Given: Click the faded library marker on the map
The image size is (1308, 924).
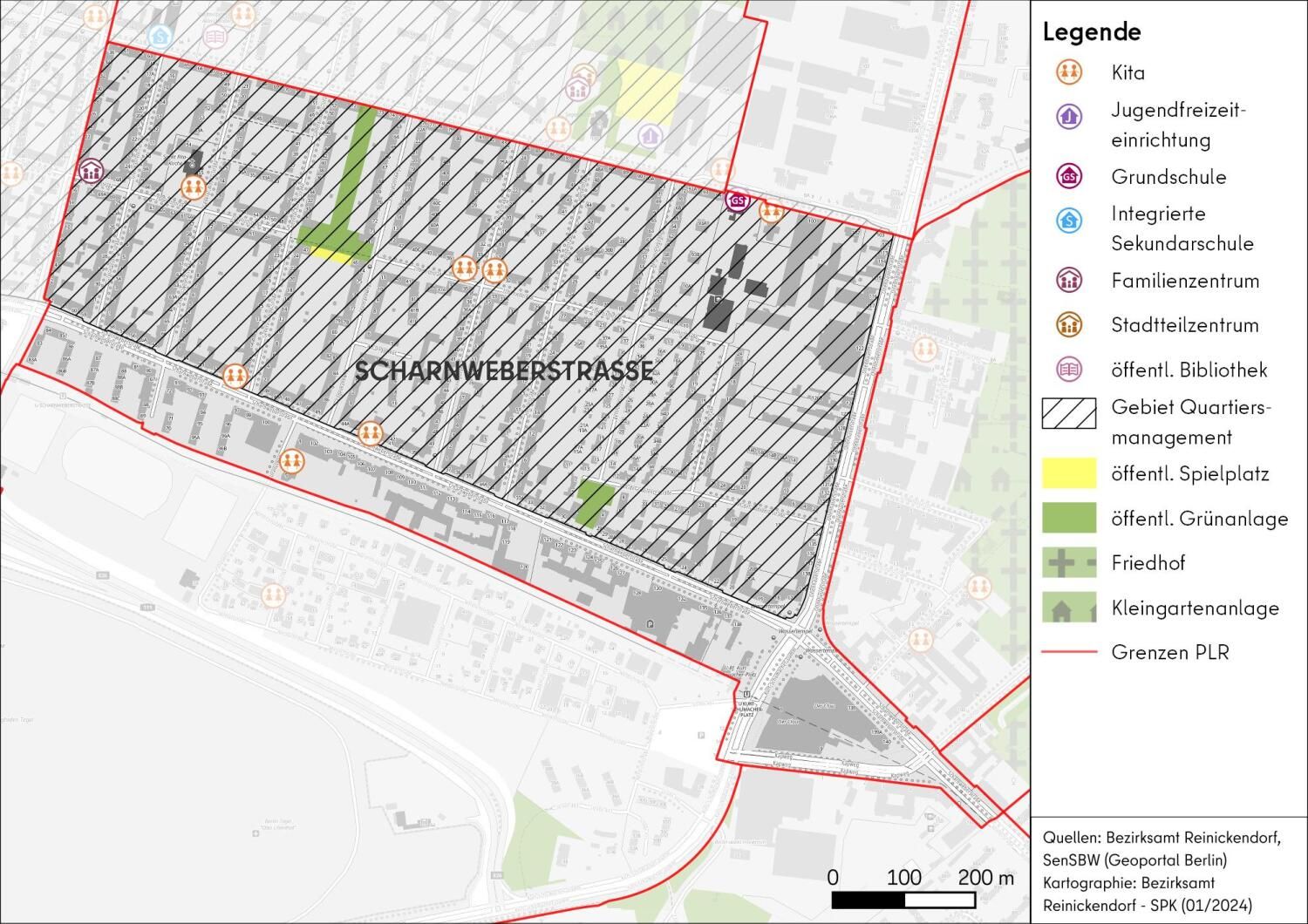Looking at the screenshot, I should click(x=215, y=36).
